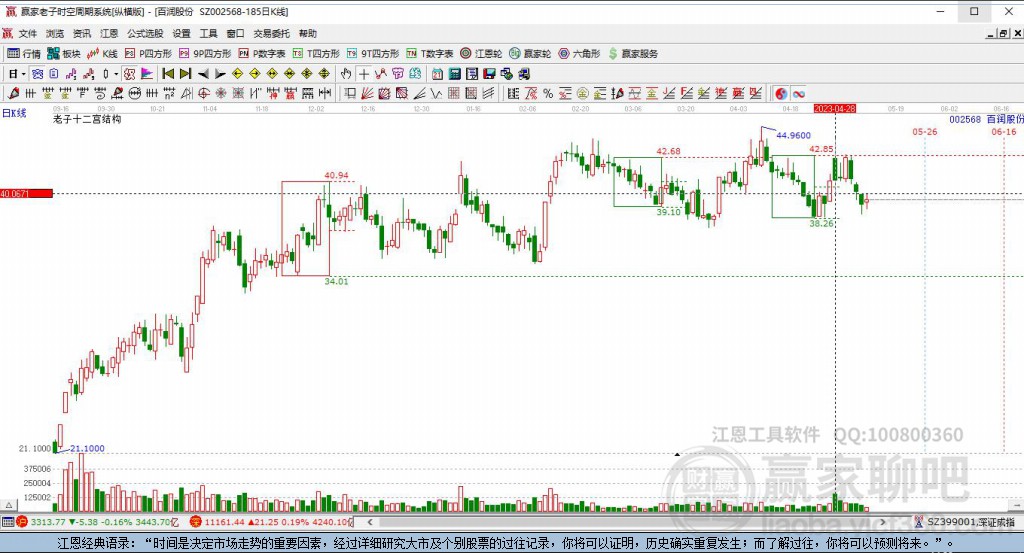Viewport: 1024px width, 553px height.
Task: Click the 老子十二宫结构 indicator title
Action: pos(87,119)
